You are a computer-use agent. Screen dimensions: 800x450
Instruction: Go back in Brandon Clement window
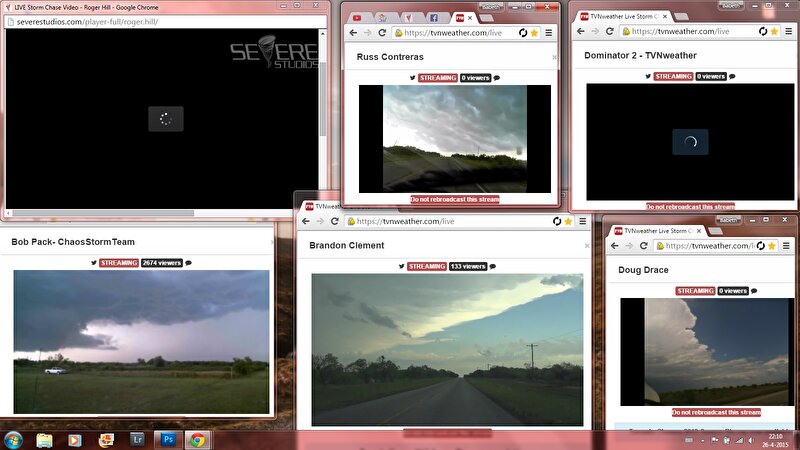point(306,221)
